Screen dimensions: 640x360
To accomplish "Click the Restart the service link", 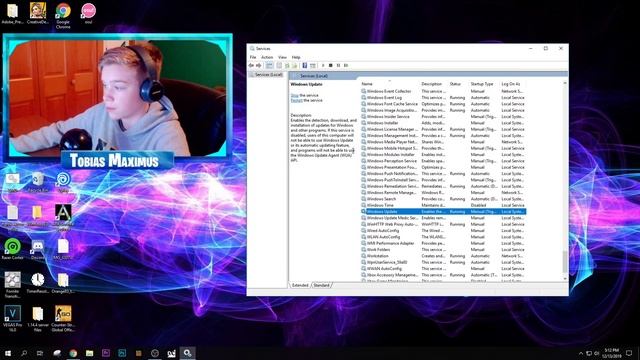I will click(x=297, y=100).
